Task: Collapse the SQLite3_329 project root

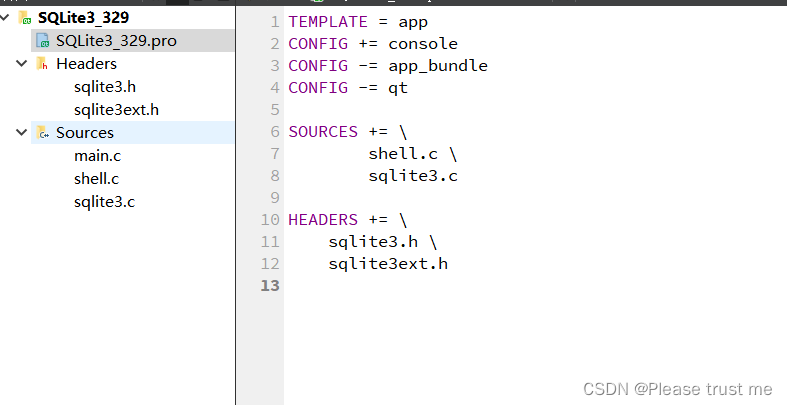Action: [5, 18]
